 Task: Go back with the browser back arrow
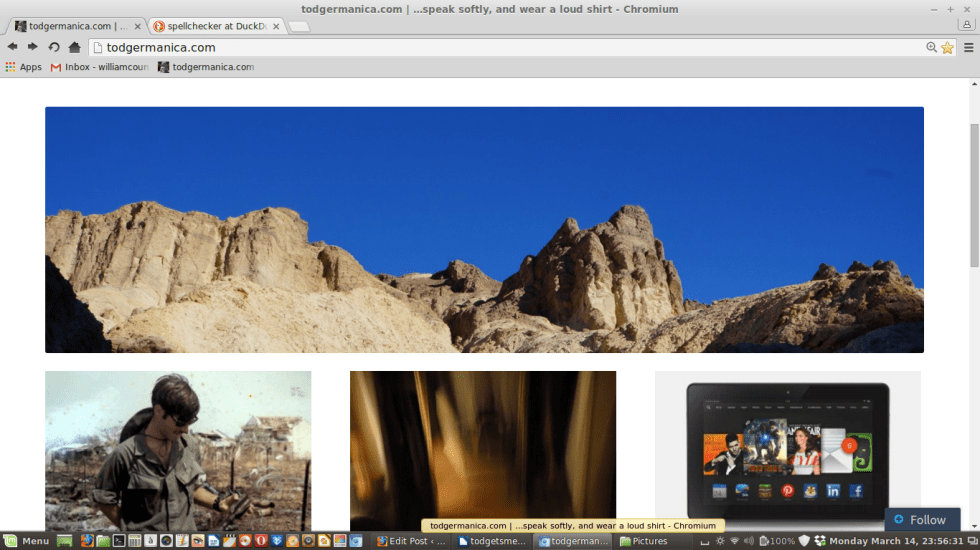coord(12,47)
